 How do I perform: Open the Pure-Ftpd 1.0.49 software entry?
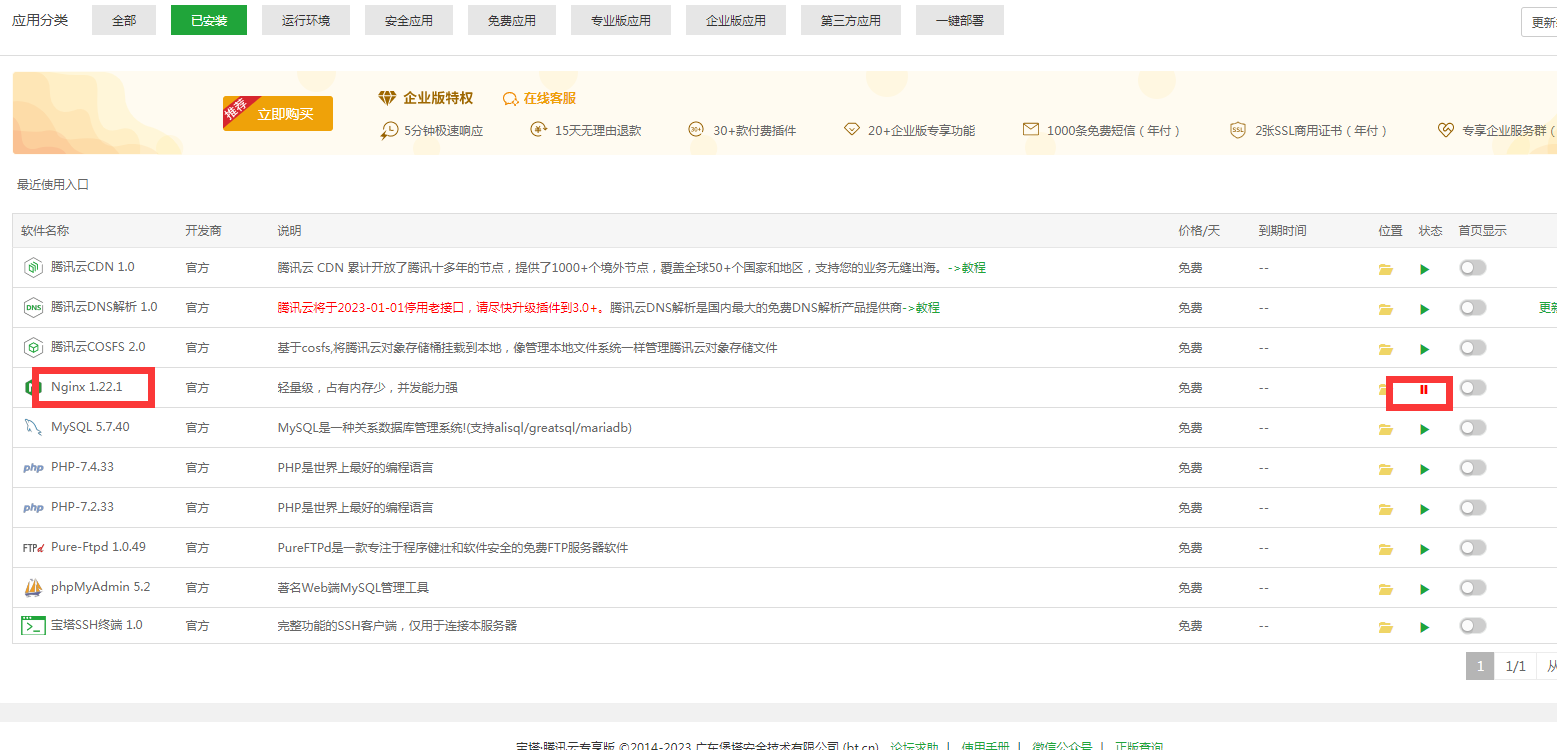pos(98,547)
